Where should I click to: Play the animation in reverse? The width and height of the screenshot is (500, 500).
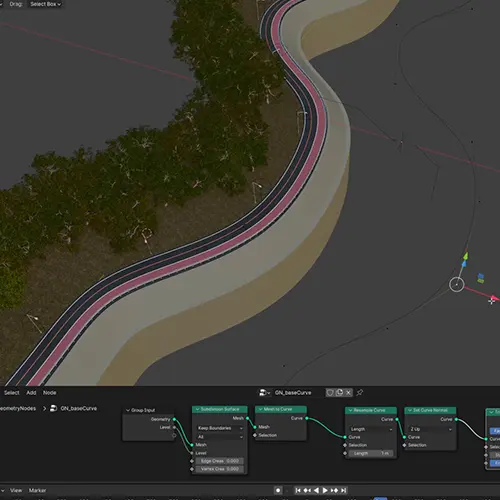[316, 490]
